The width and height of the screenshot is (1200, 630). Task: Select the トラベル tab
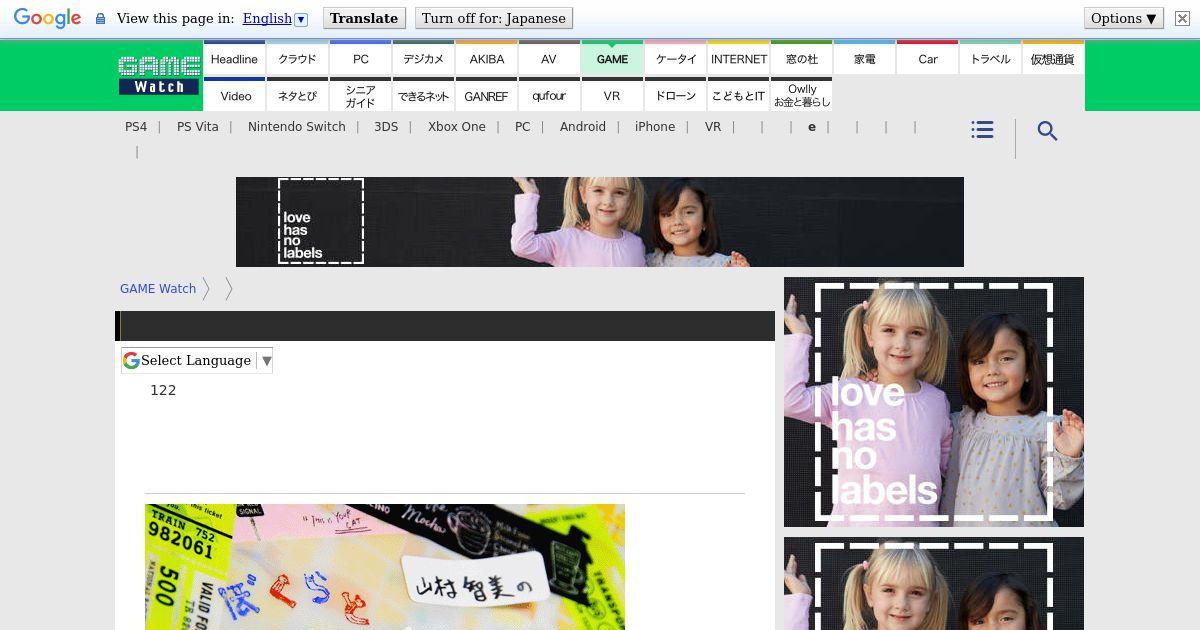click(x=990, y=59)
